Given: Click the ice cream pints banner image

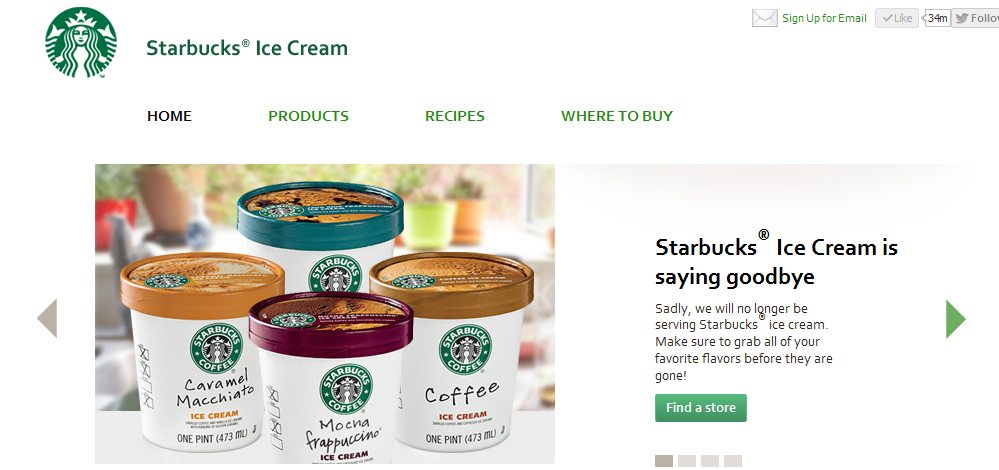Looking at the screenshot, I should tap(325, 314).
